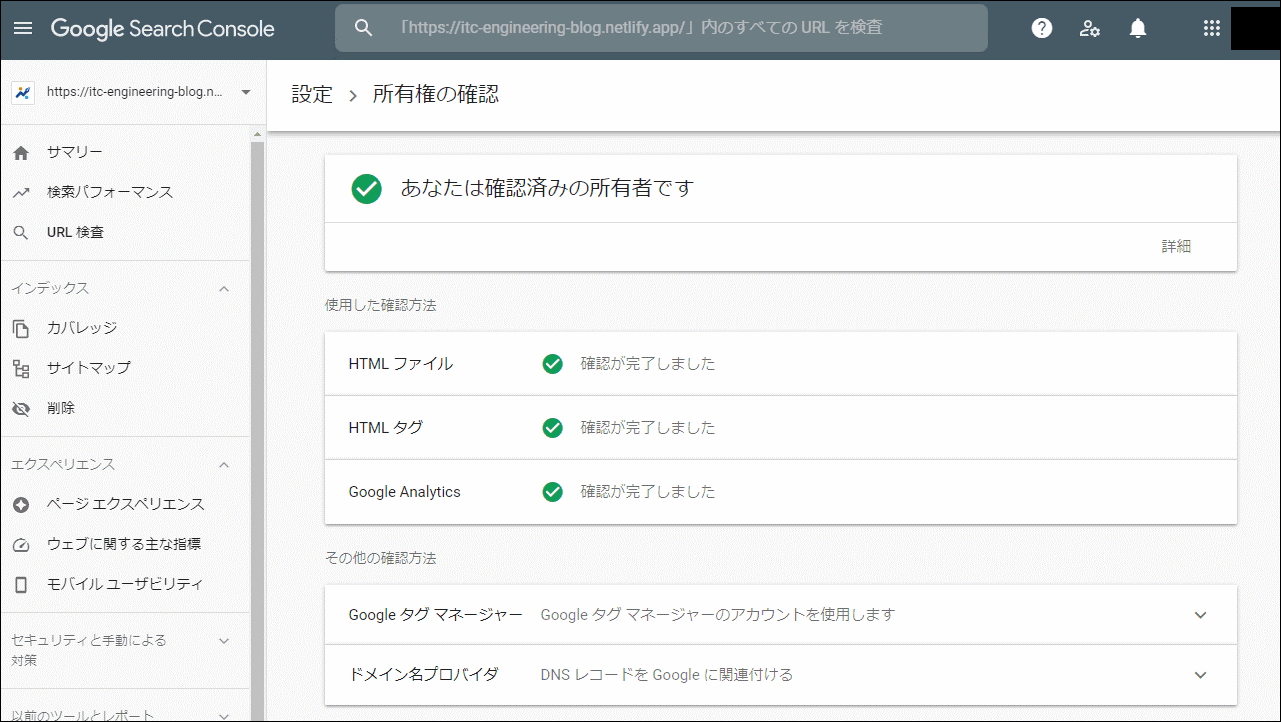Open the Help question mark icon
The width and height of the screenshot is (1281, 722).
point(1042,28)
